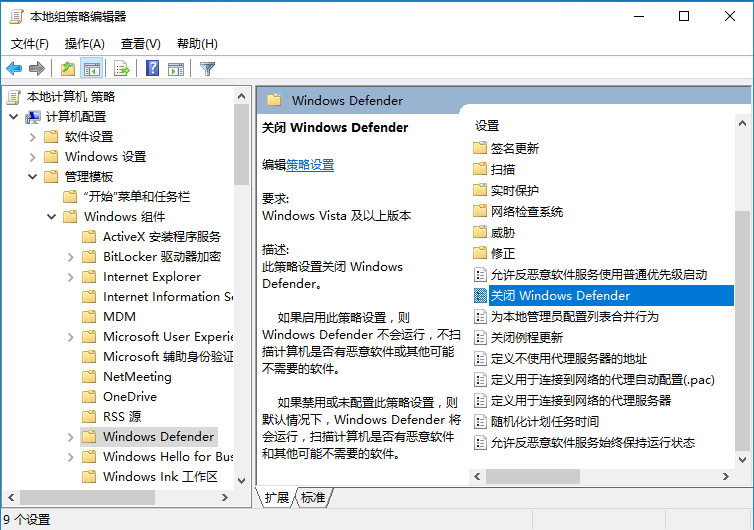Click the app icon in the title bar
The height and width of the screenshot is (530, 754).
coord(16,16)
